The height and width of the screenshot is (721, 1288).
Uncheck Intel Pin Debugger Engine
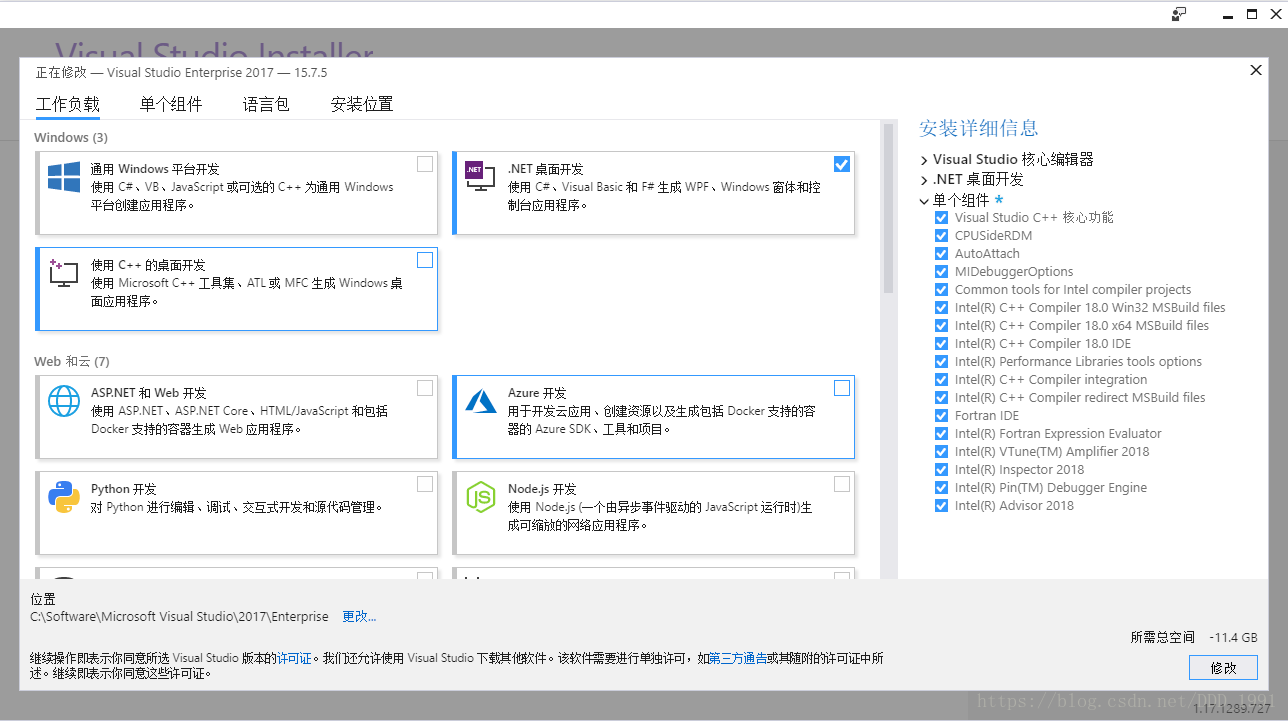tap(941, 488)
